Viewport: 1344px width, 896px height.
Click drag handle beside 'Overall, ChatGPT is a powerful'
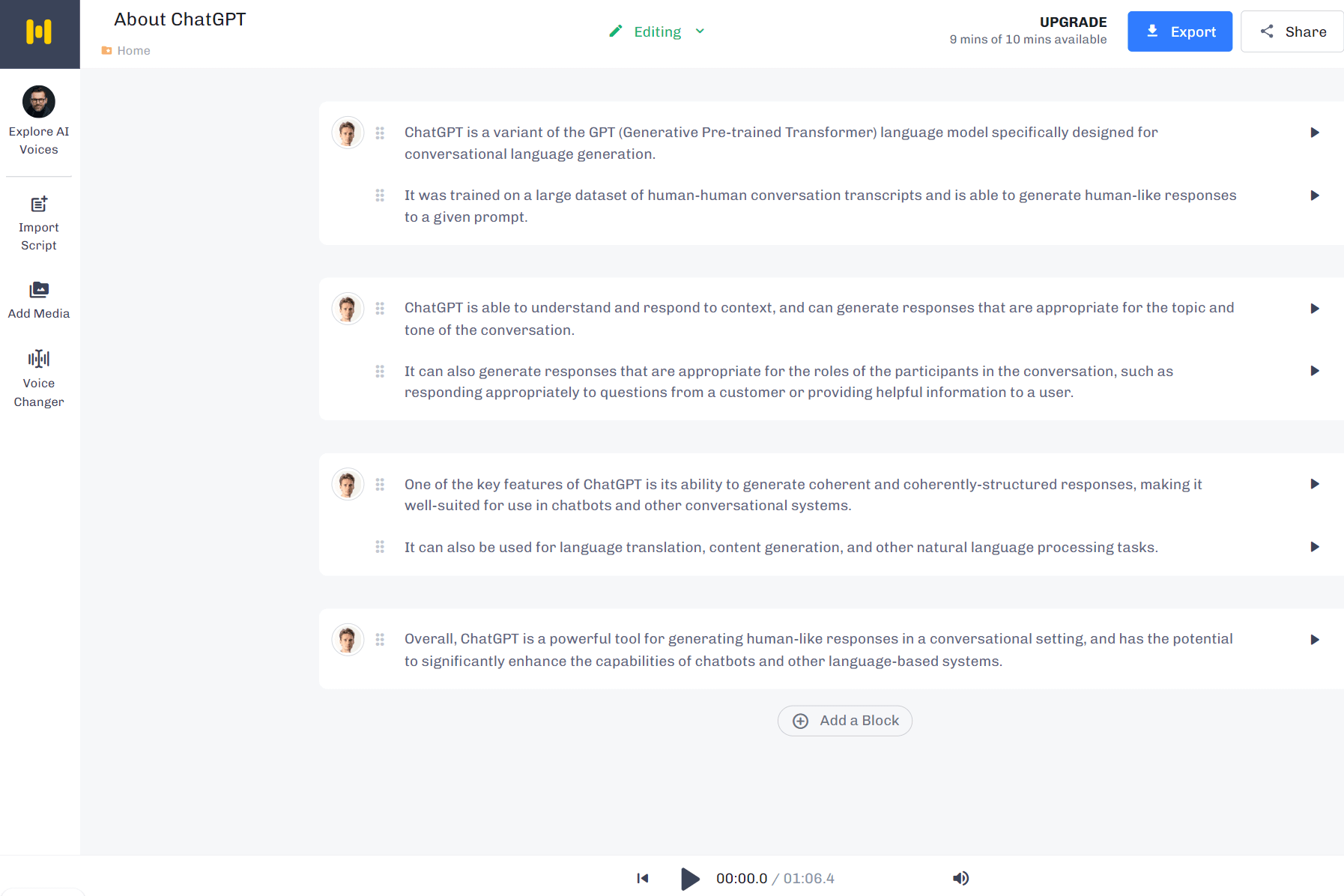coord(380,640)
